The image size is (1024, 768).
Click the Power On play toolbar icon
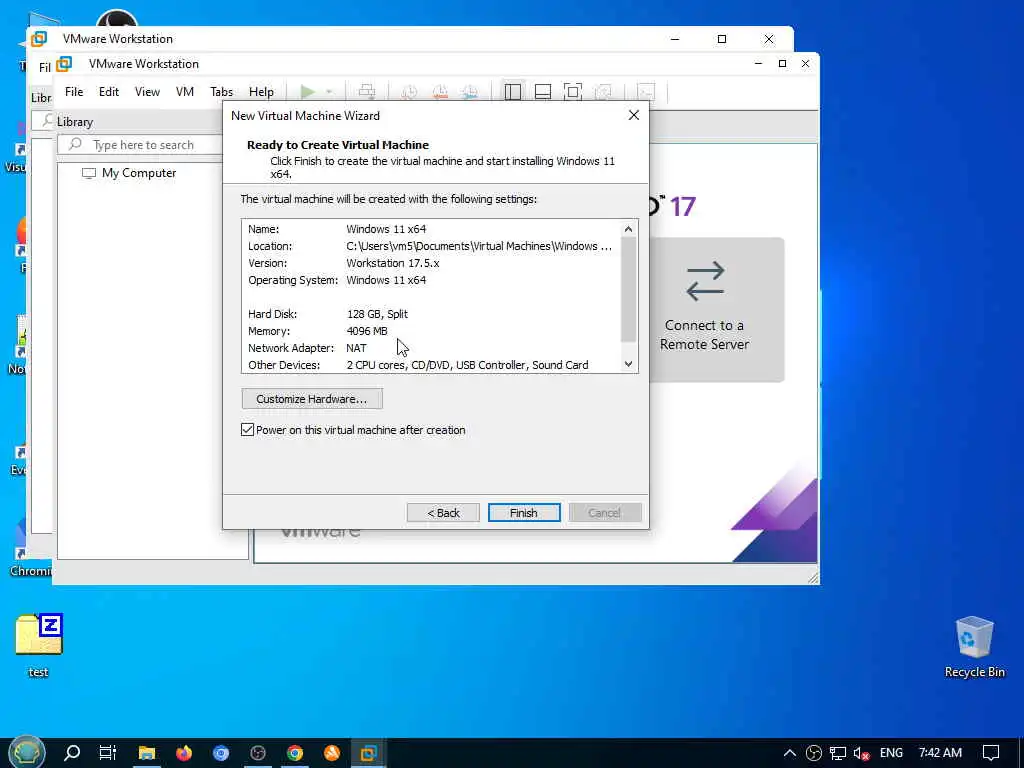point(308,92)
